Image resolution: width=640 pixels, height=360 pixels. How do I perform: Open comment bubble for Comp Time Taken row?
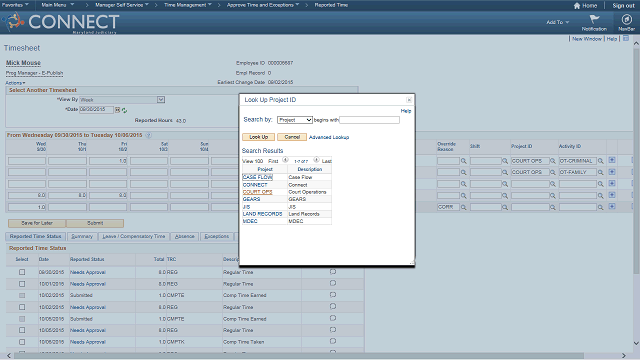[x=333, y=341]
